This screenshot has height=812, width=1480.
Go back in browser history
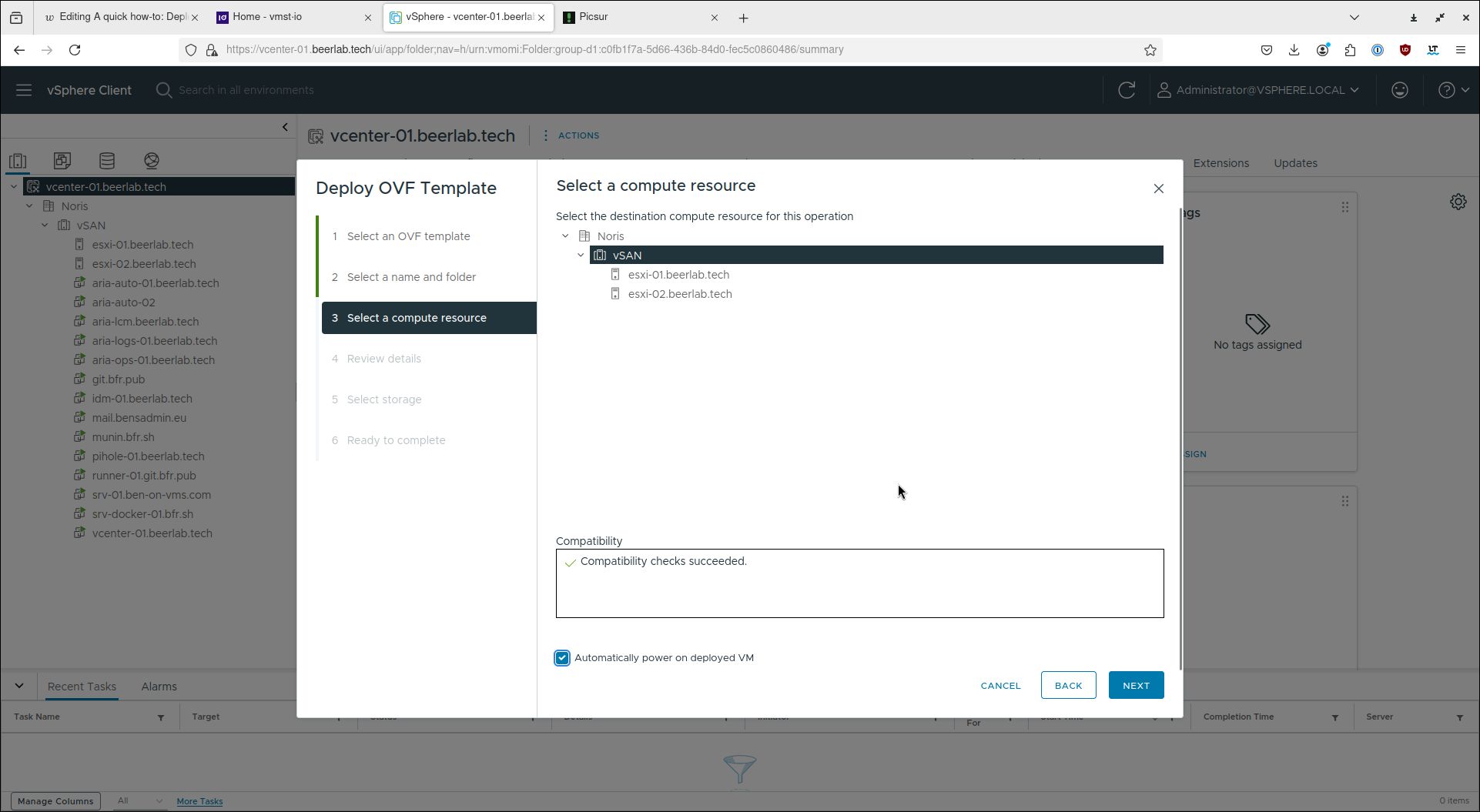(19, 50)
